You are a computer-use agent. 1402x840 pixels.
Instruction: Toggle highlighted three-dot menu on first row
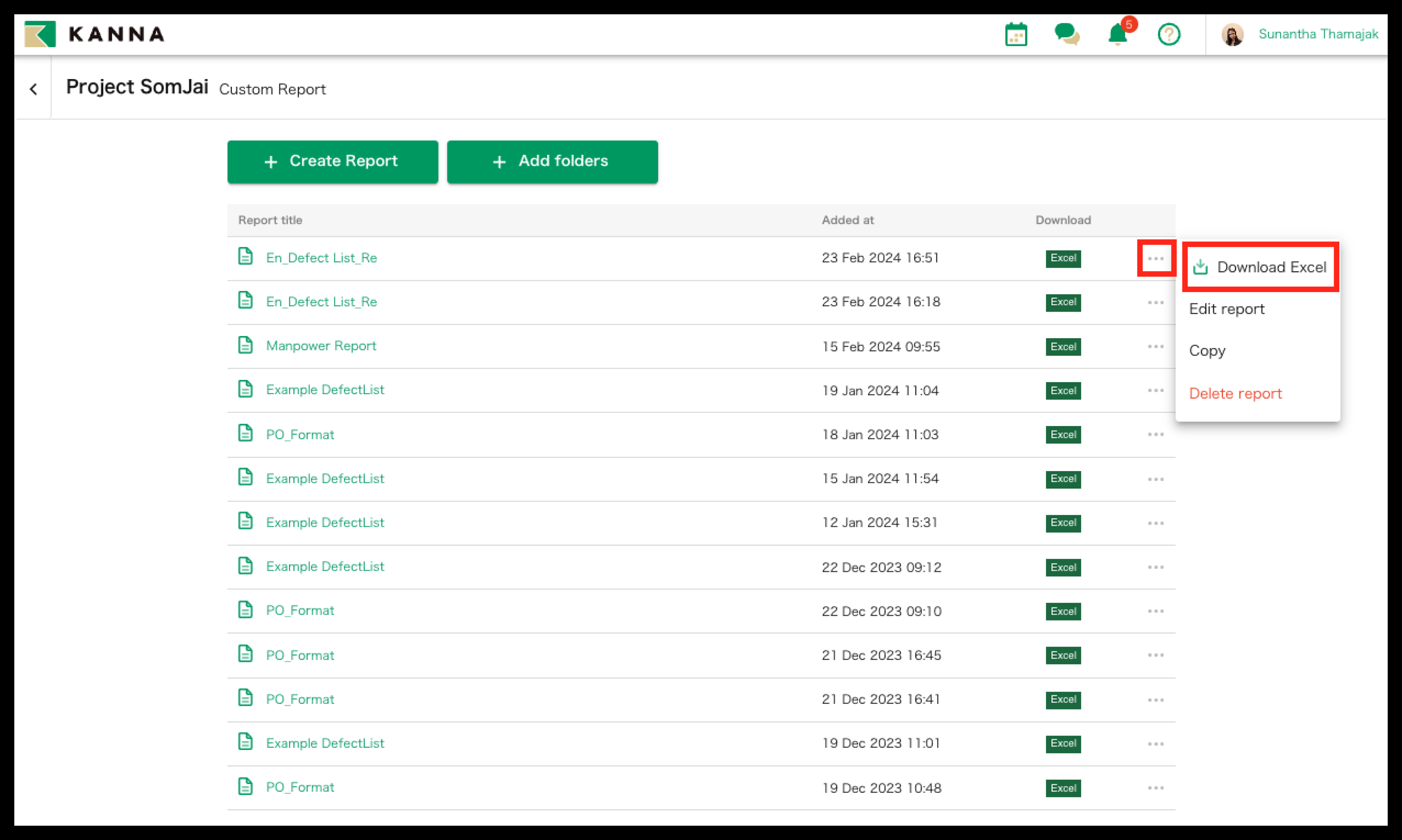pyautogui.click(x=1155, y=259)
